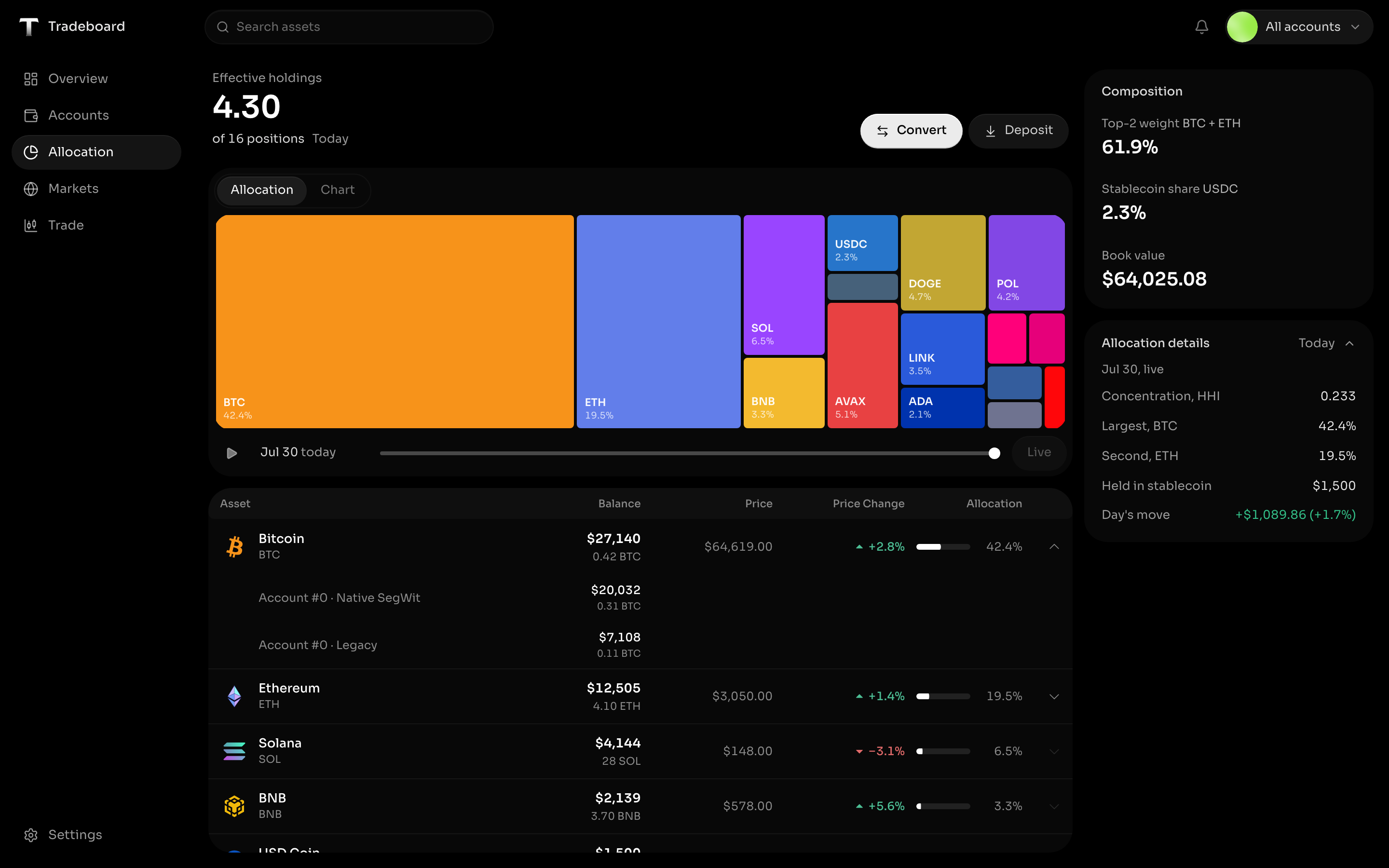
Task: Open Settings in sidebar
Action: tap(96, 835)
